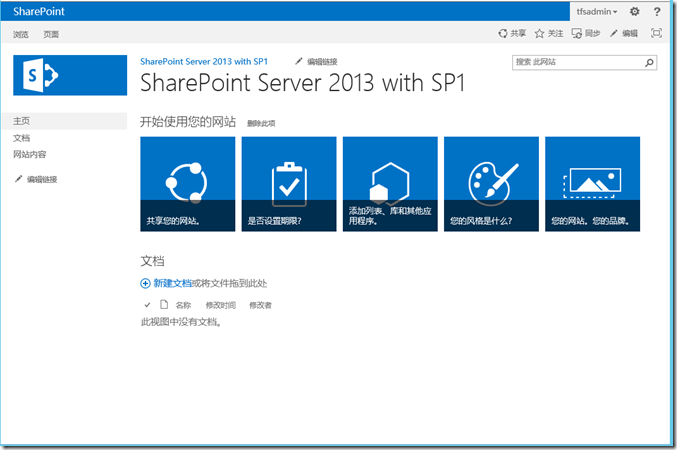Remove the getting started section via 删除此项
Image resolution: width=677 pixels, height=450 pixels.
coord(261,124)
